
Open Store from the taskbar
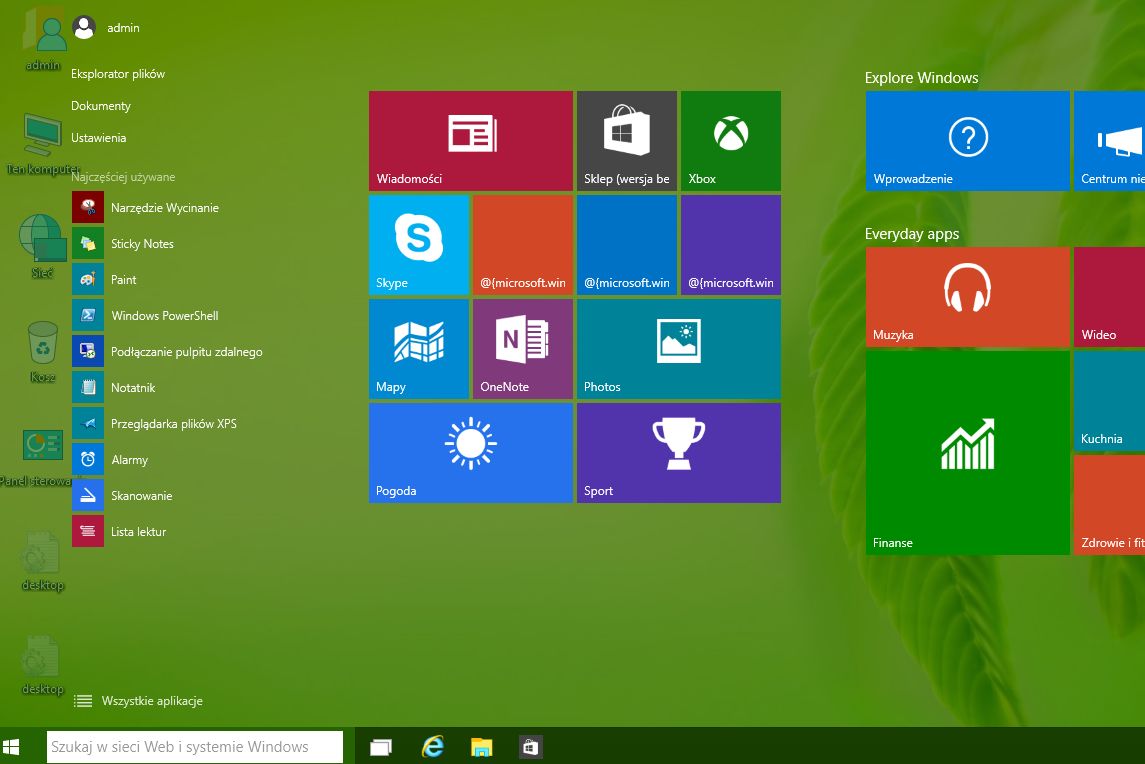click(530, 746)
